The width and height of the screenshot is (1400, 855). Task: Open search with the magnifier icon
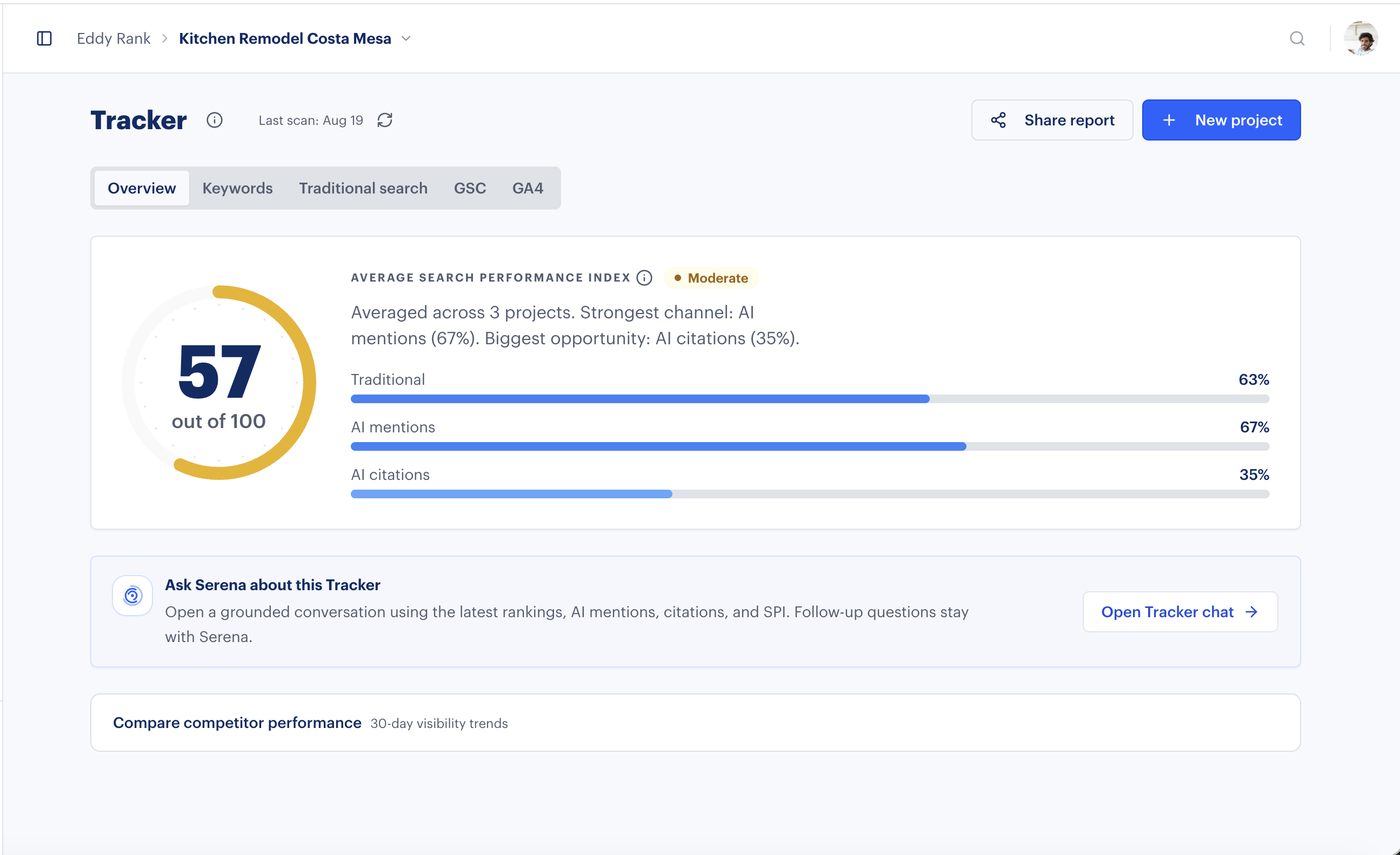click(1297, 38)
